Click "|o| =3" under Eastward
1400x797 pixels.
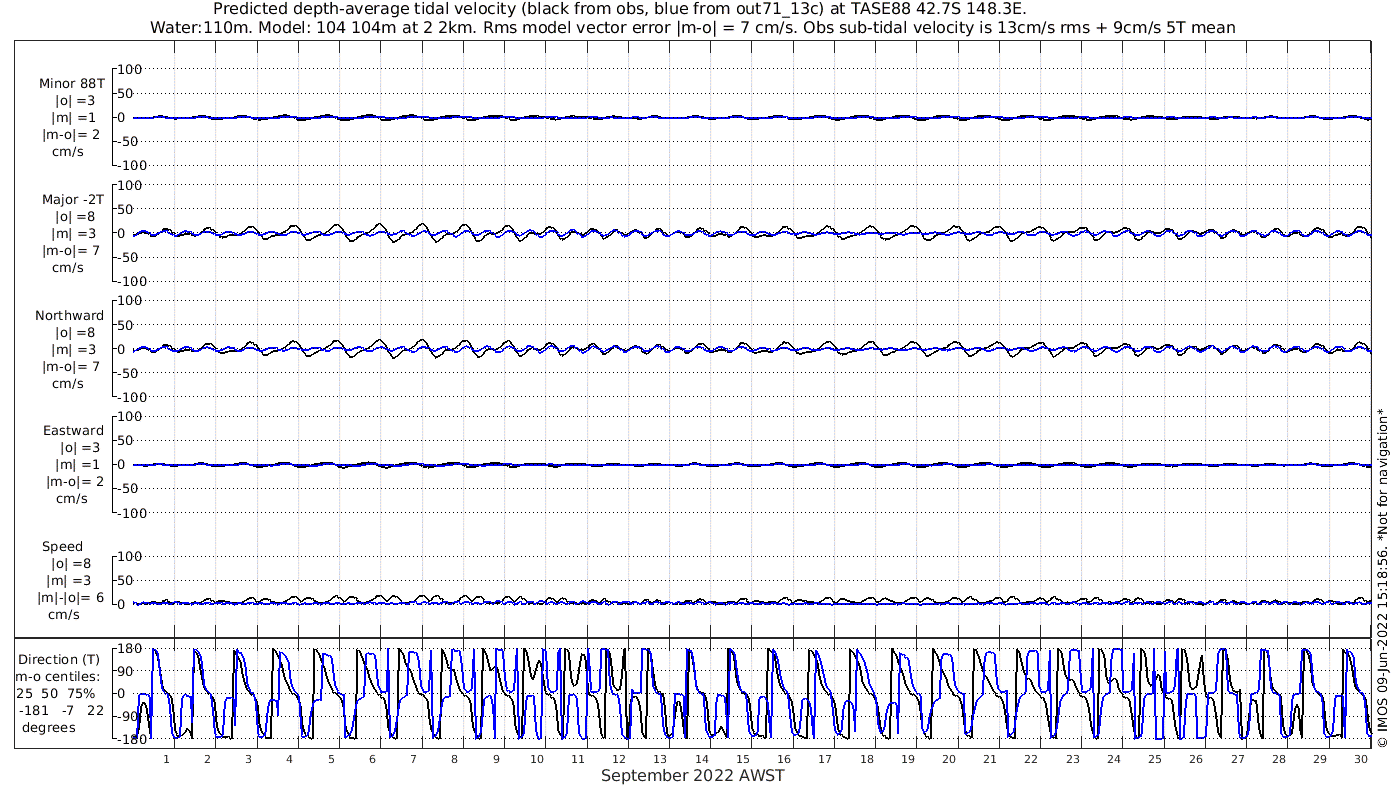click(80, 447)
